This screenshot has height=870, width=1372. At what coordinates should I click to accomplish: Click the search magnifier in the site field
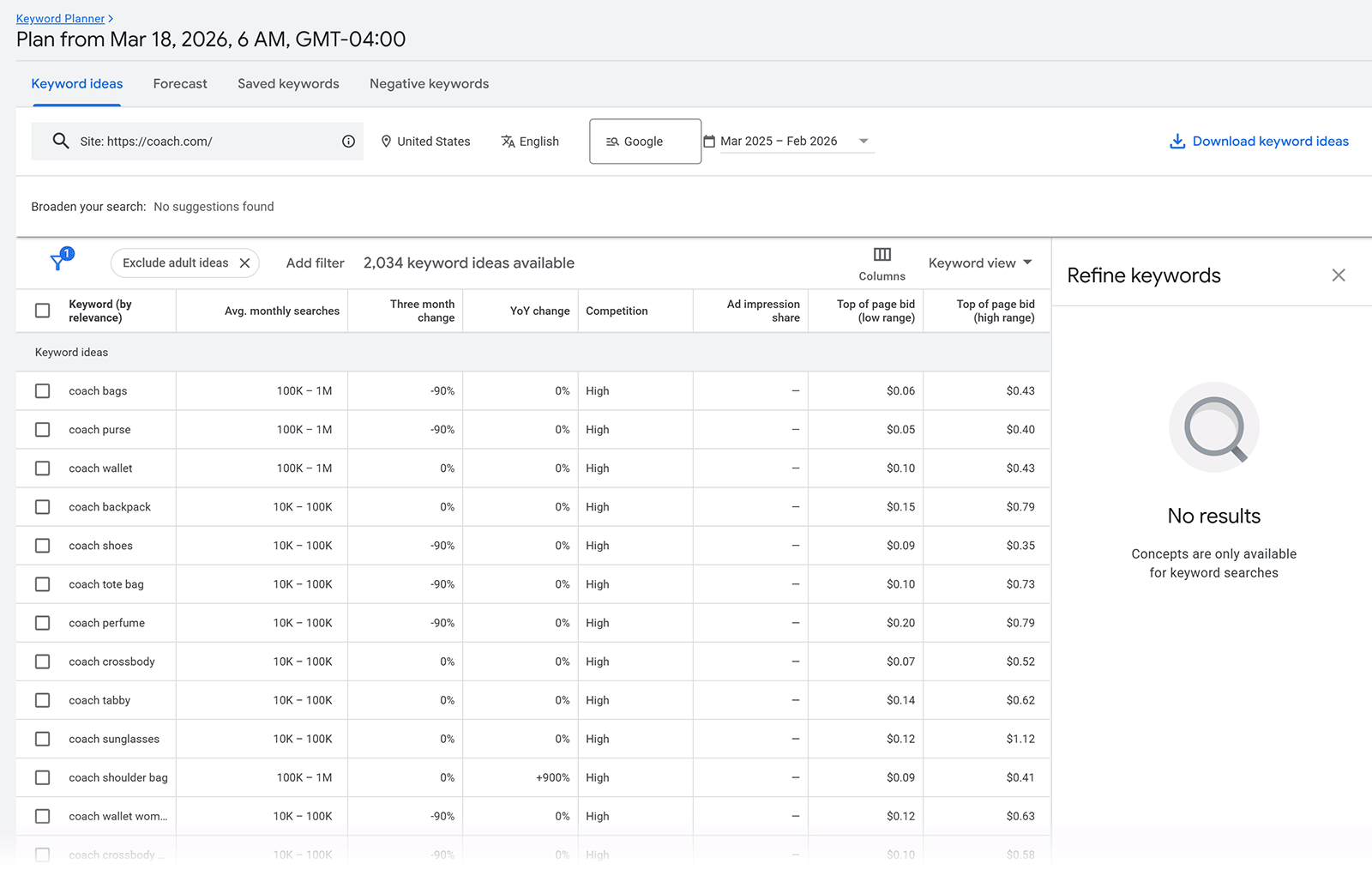61,141
